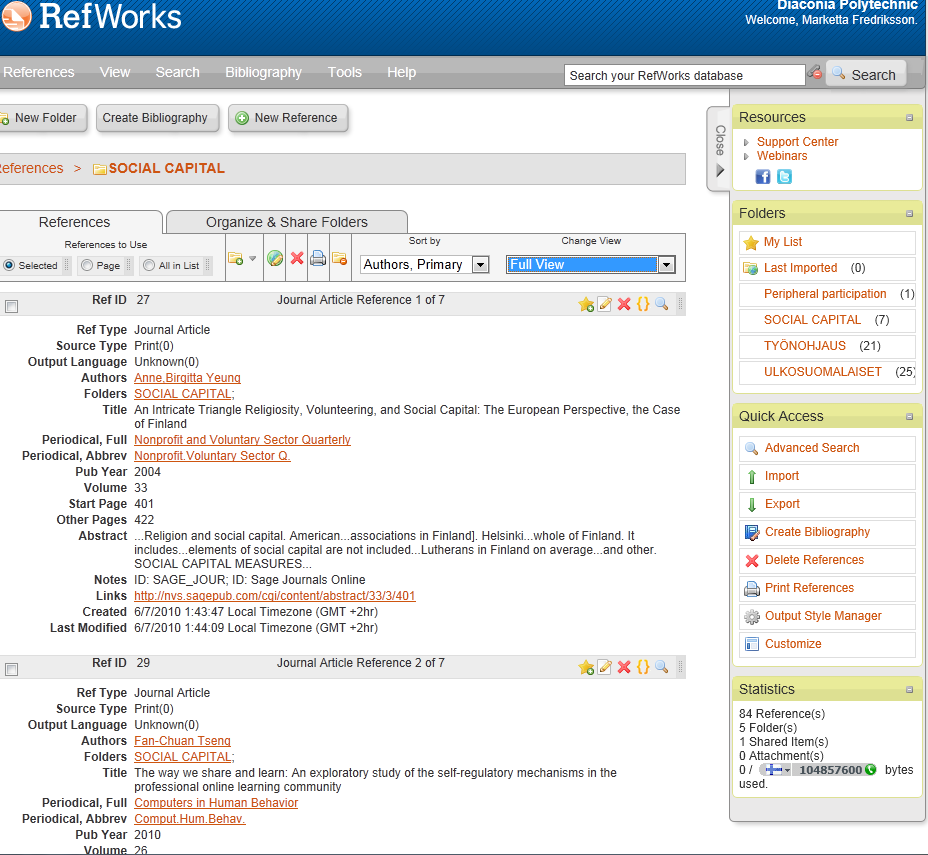
Task: Click the clear search icon beside the search box
Action: tap(815, 73)
